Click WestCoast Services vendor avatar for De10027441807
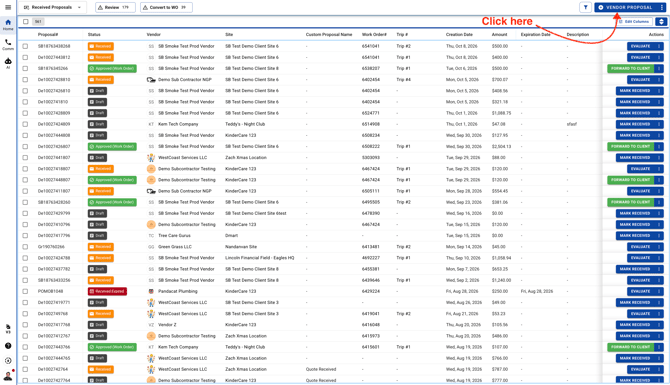 tap(151, 158)
